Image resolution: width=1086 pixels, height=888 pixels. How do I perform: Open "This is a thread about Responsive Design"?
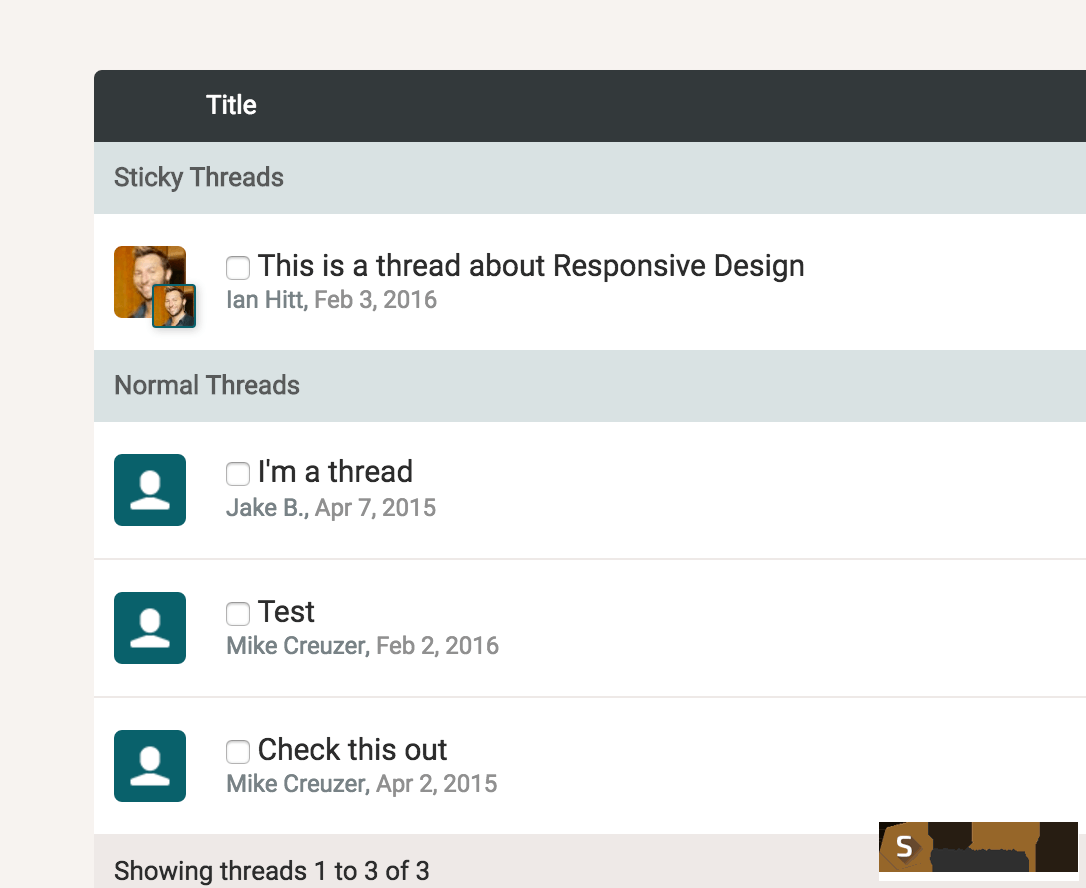[x=531, y=266]
